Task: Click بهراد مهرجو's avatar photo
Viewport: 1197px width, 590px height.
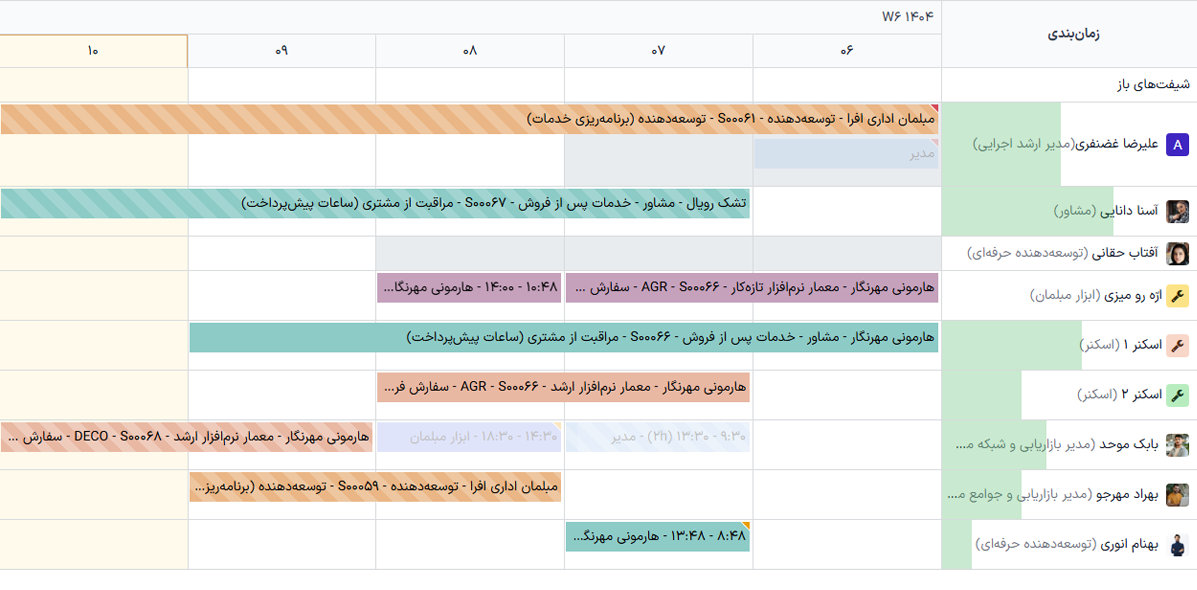Action: pos(1177,495)
